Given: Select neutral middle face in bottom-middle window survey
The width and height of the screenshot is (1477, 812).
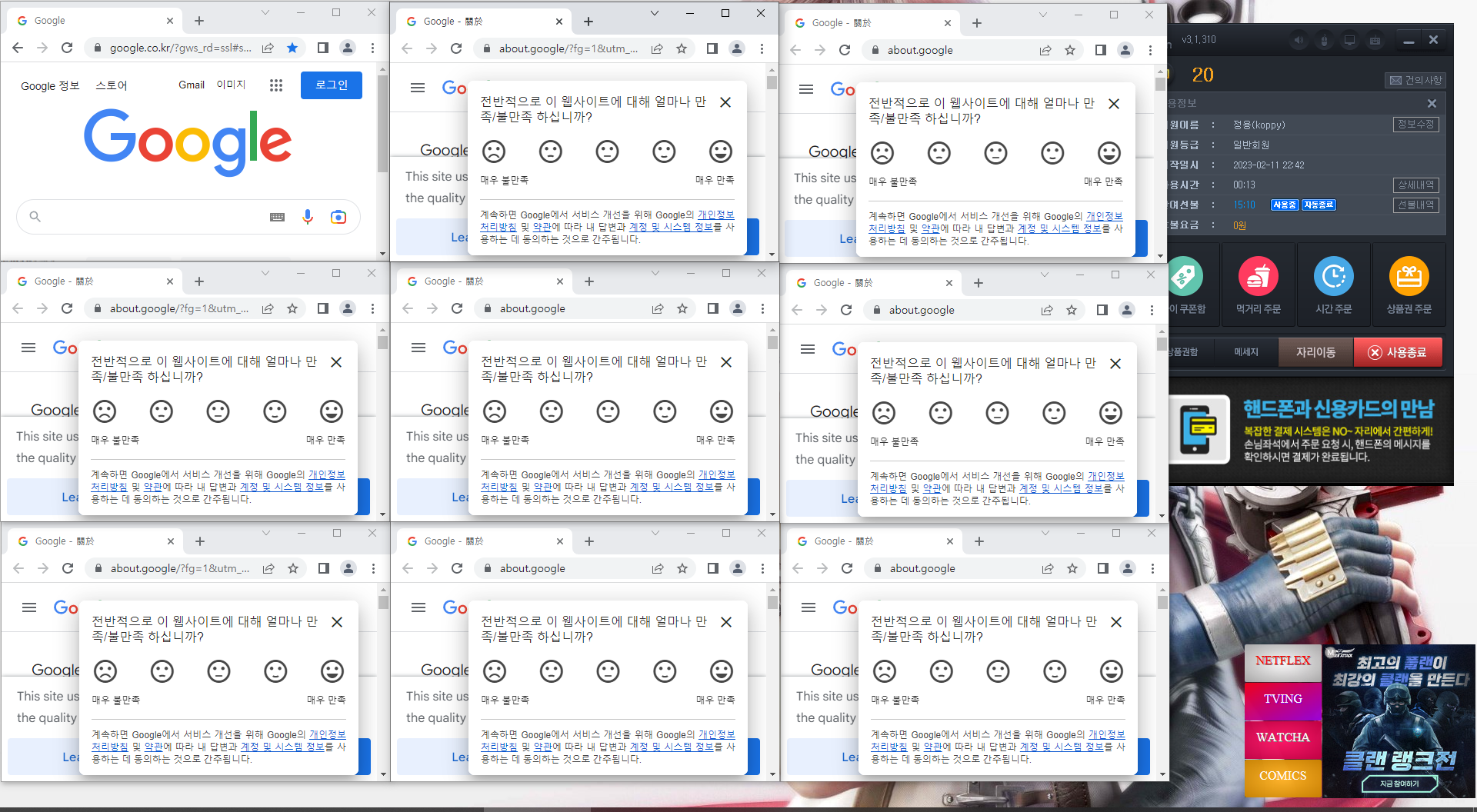Looking at the screenshot, I should pos(608,671).
